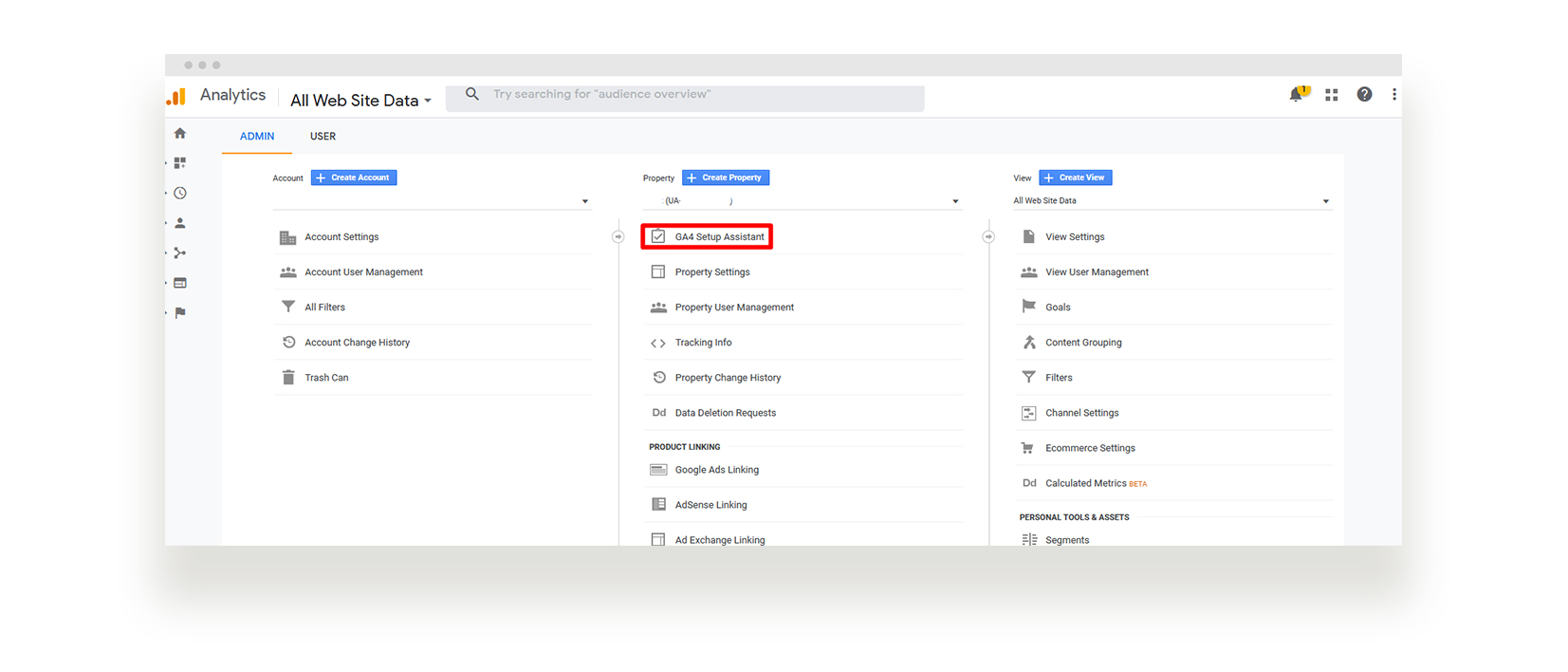Open the Realtime clock sidebar icon

coord(180,193)
